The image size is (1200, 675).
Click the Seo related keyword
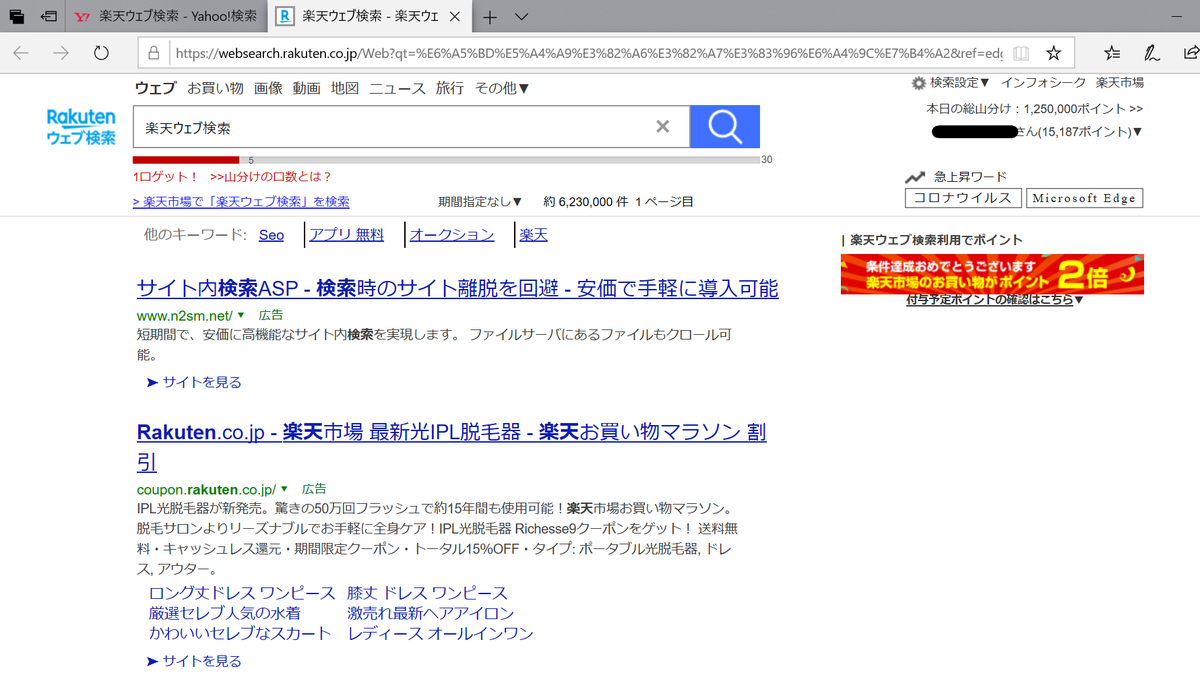[x=271, y=235]
